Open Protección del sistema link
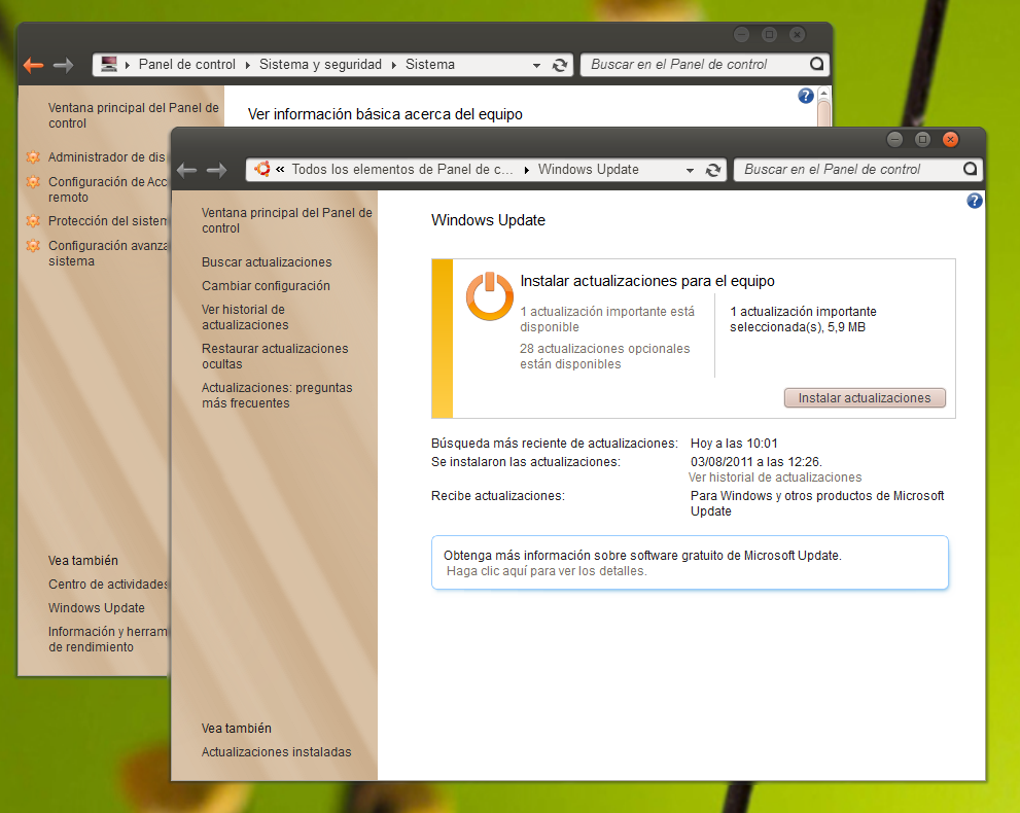1020x813 pixels. click(x=107, y=221)
